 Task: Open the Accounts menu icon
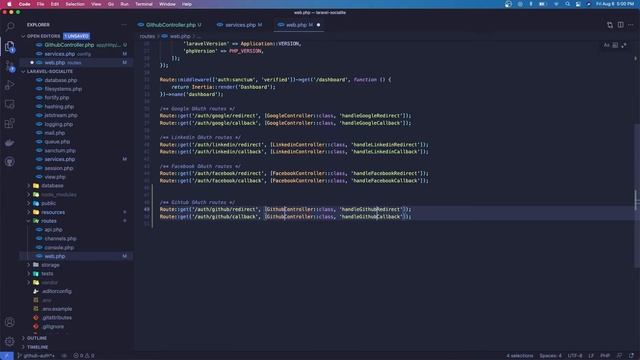coord(9,322)
